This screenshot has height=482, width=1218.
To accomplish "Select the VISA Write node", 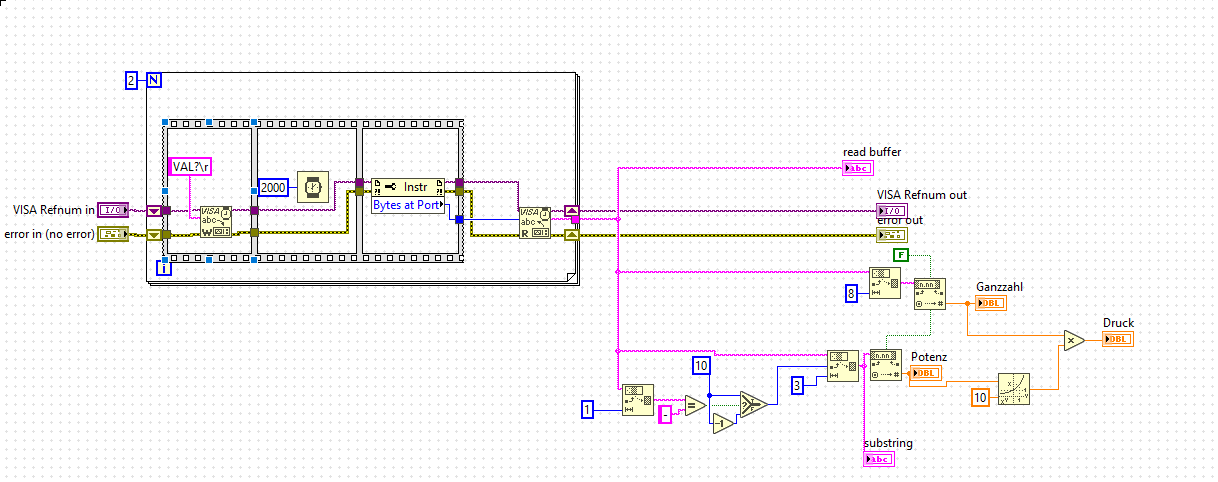I will [215, 222].
